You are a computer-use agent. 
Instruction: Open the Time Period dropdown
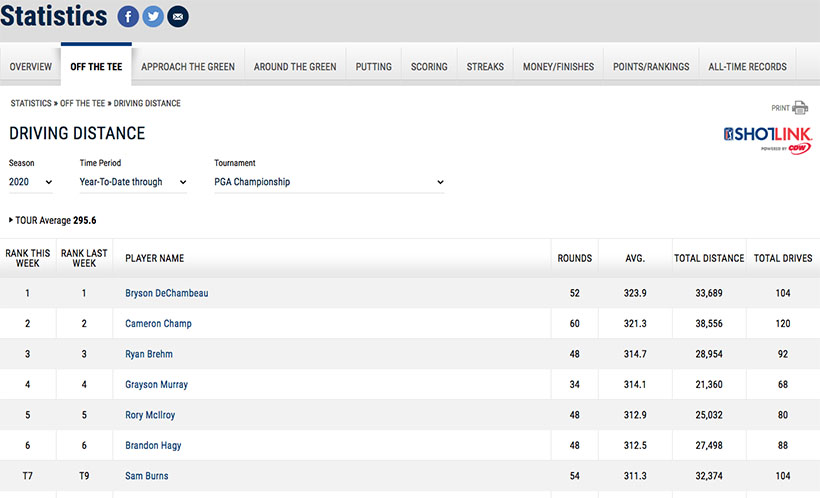[x=134, y=182]
